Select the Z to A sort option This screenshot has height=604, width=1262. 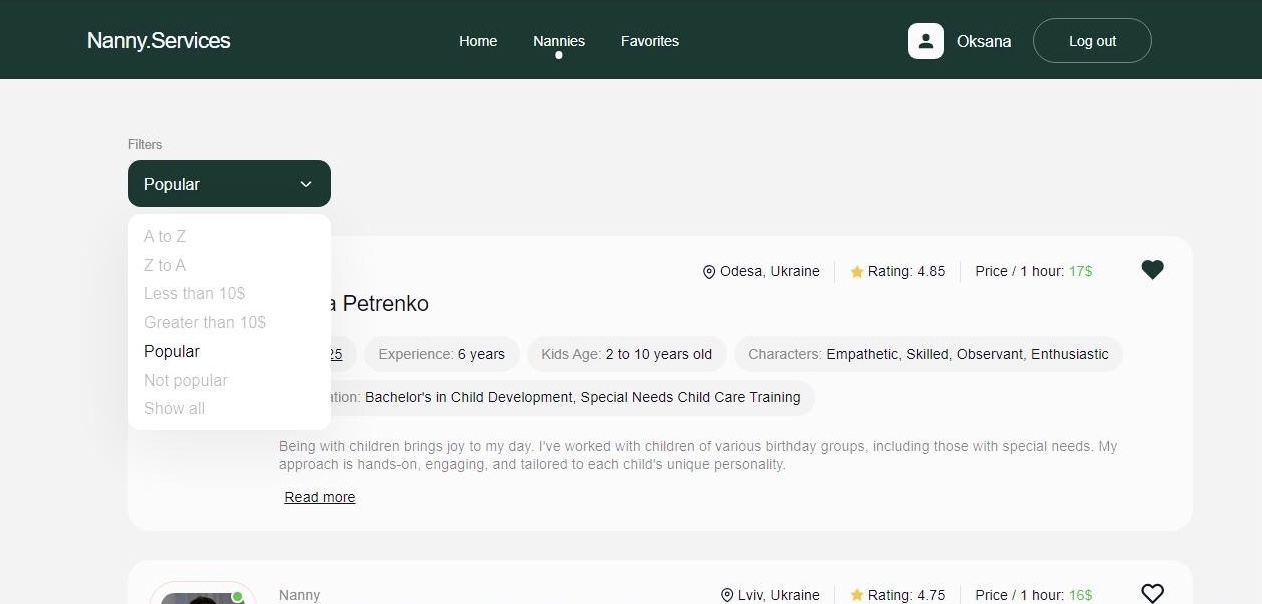[x=165, y=265]
